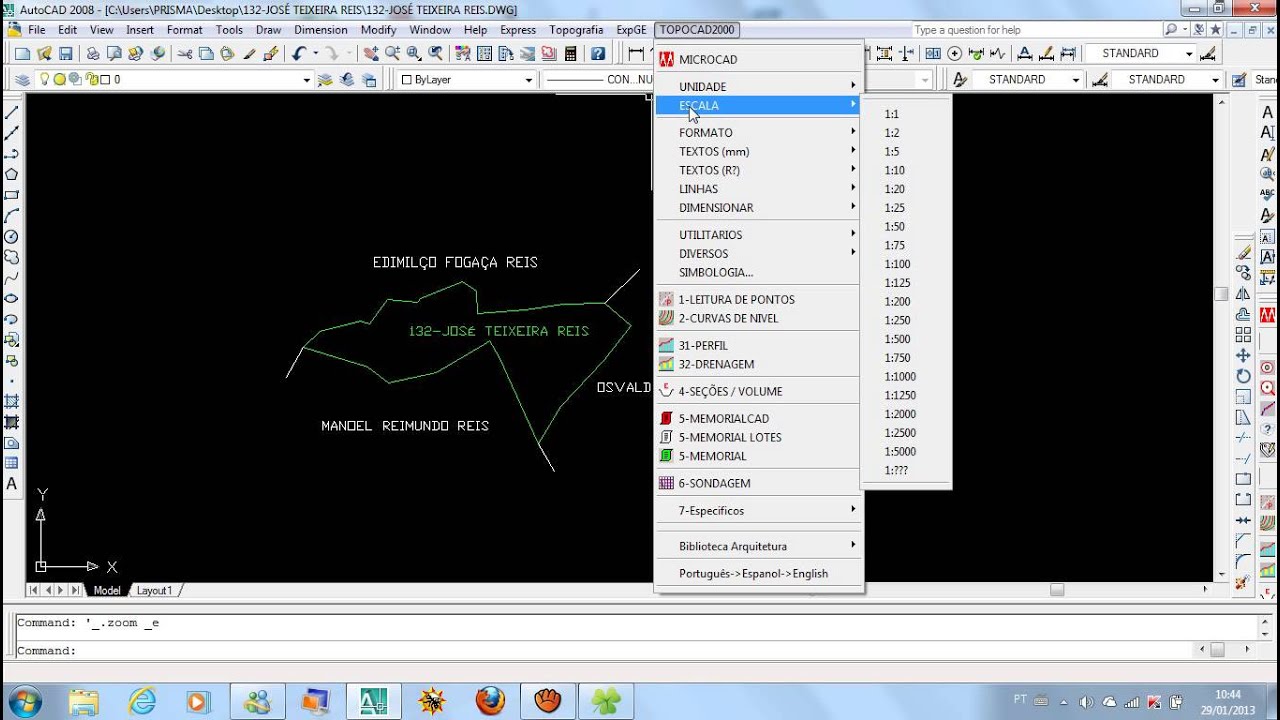
Task: Expand the UTILITARIOS submenu
Action: pos(759,235)
